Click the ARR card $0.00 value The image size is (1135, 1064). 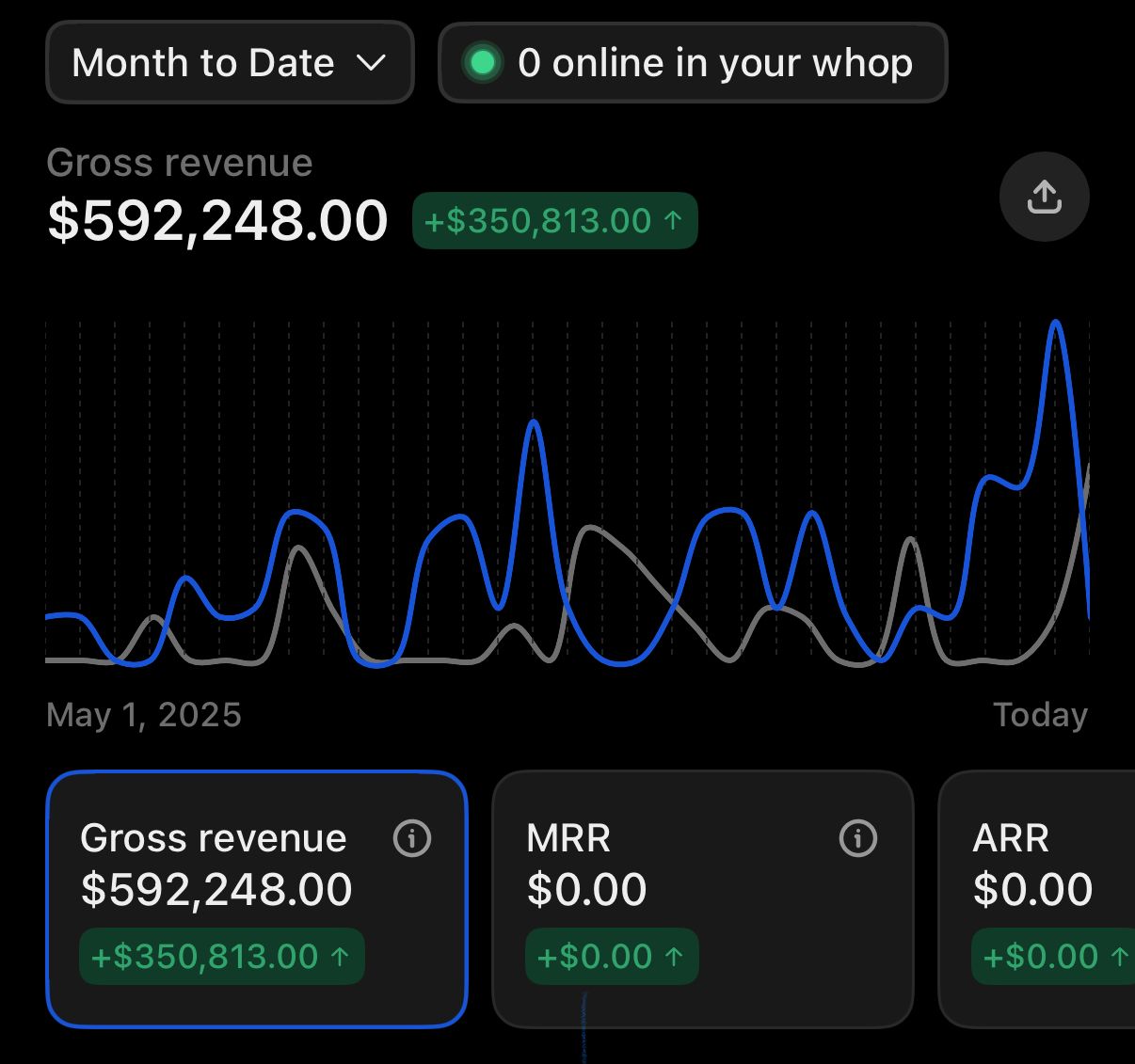pyautogui.click(x=1033, y=889)
